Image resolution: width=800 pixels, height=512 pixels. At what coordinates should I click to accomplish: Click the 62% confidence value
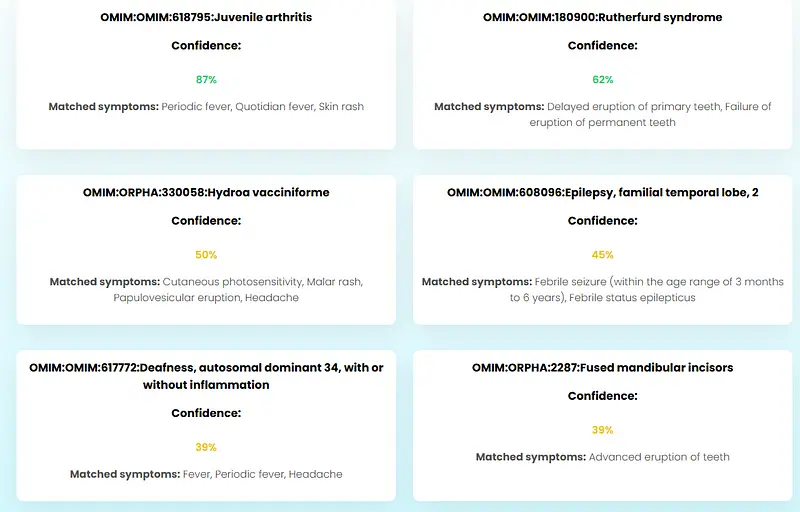click(x=602, y=79)
